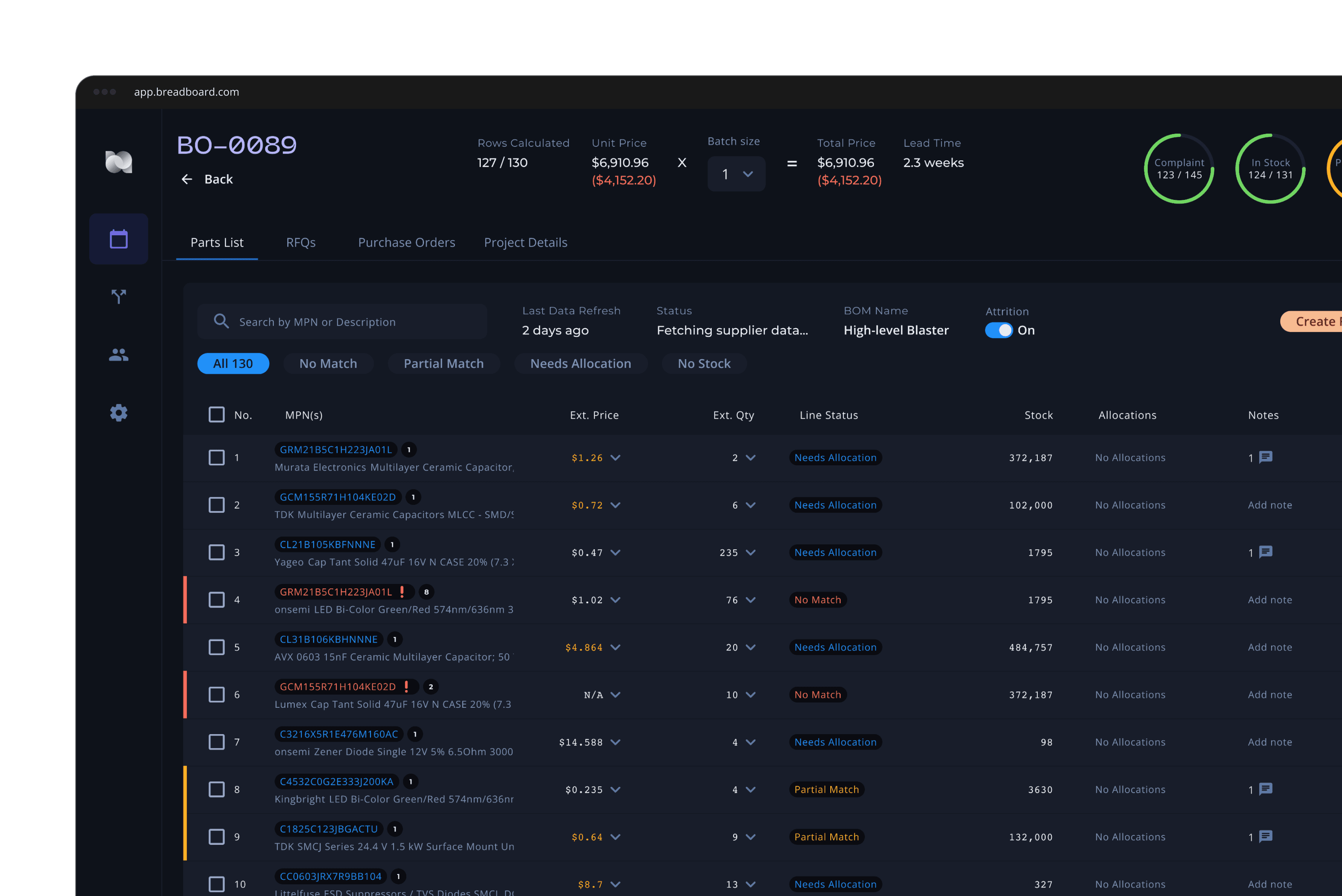Expand the $14.588 price chevron on row 7
The image size is (1342, 896).
pyautogui.click(x=616, y=742)
